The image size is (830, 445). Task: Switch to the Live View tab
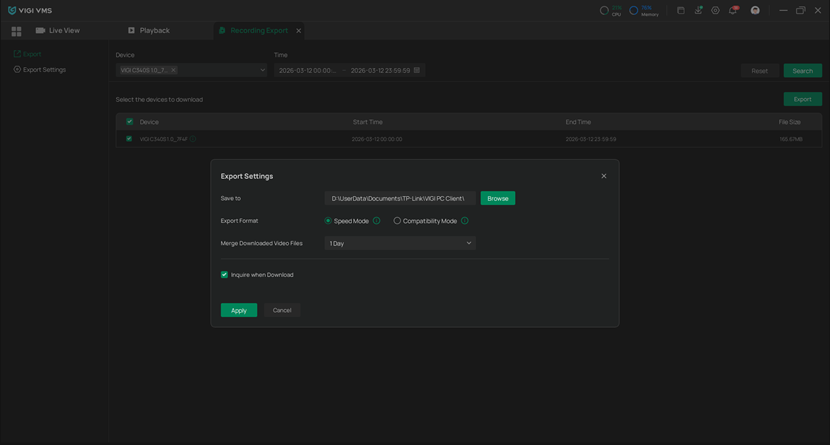click(58, 31)
